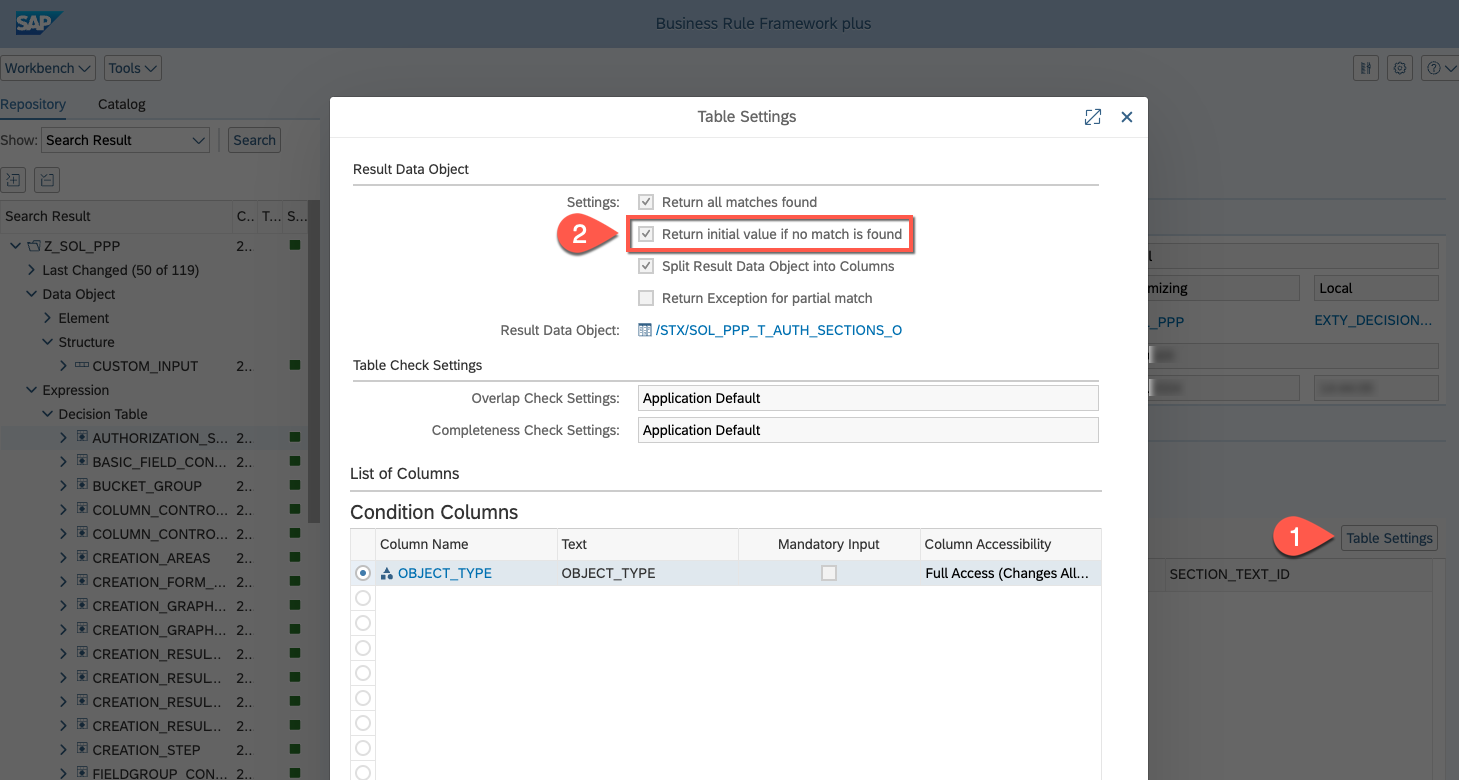Open the settings gear icon
Screen dimensions: 1459x780
tap(1400, 68)
